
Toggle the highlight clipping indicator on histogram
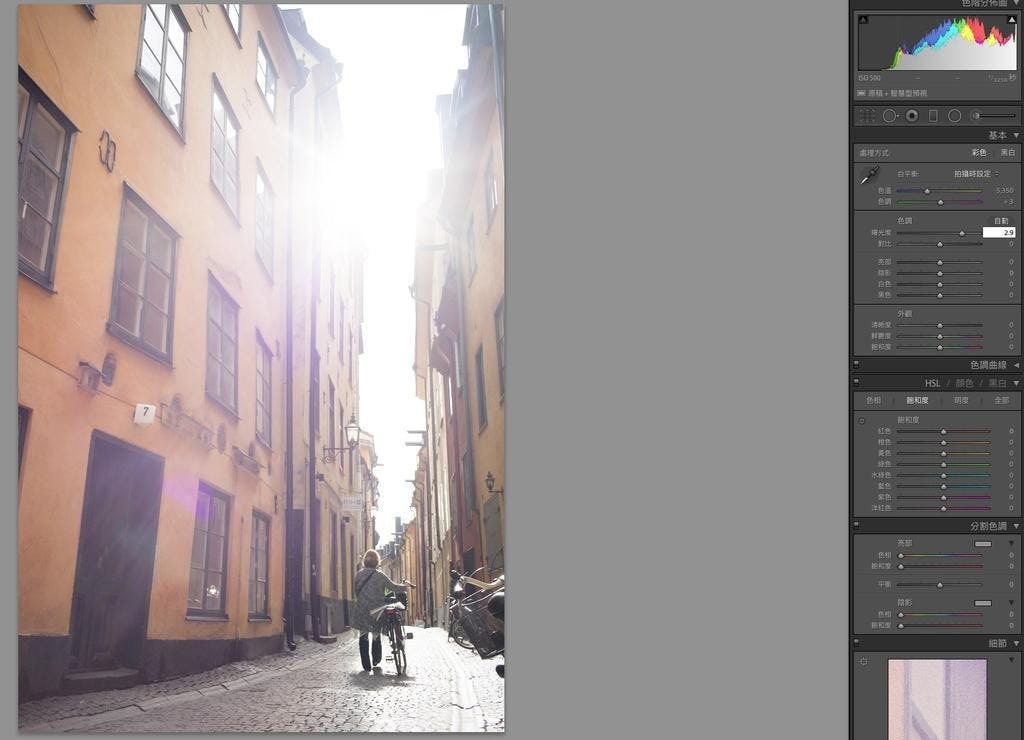tap(1011, 20)
